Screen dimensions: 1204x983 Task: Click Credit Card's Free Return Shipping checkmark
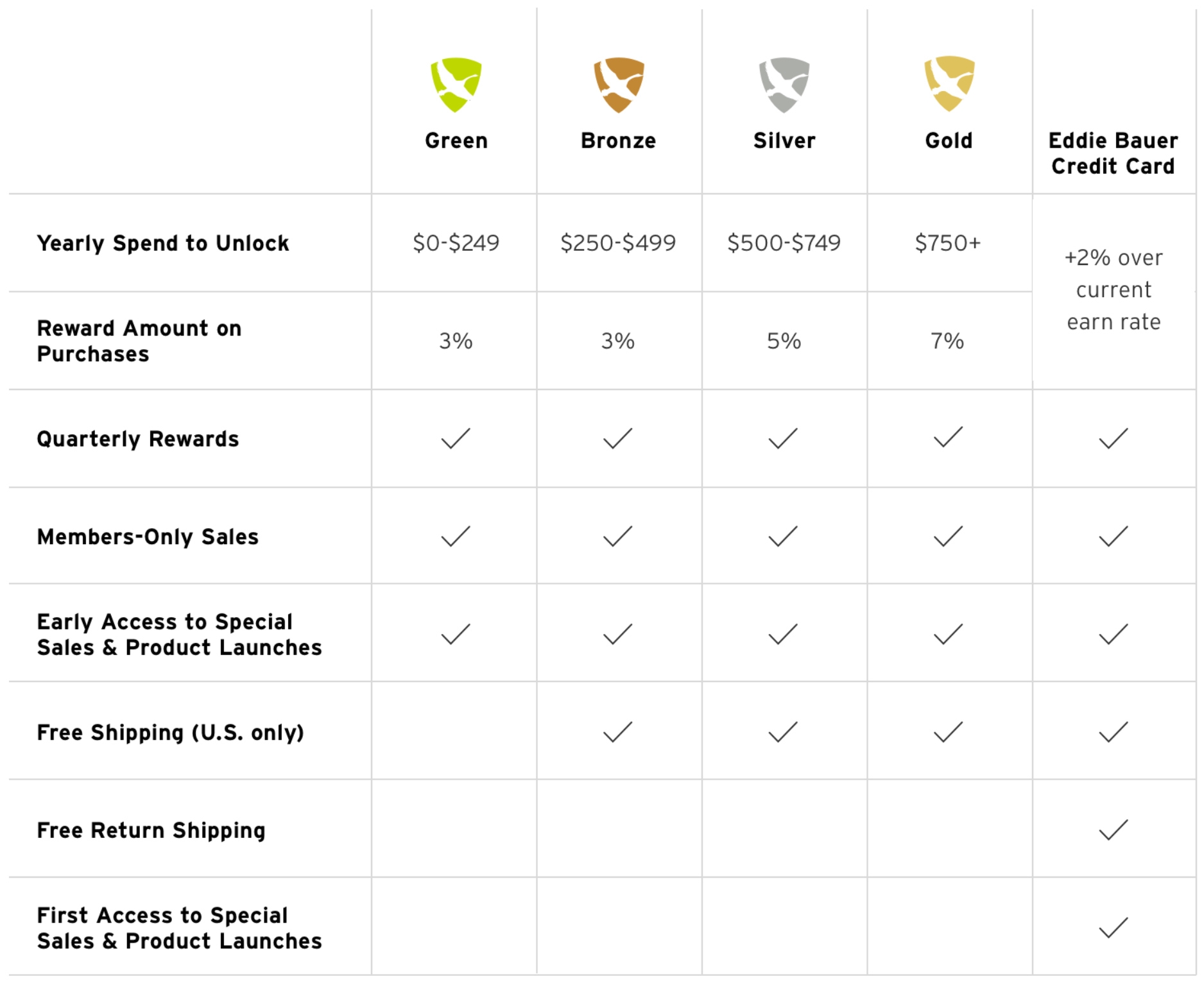coord(1113,830)
